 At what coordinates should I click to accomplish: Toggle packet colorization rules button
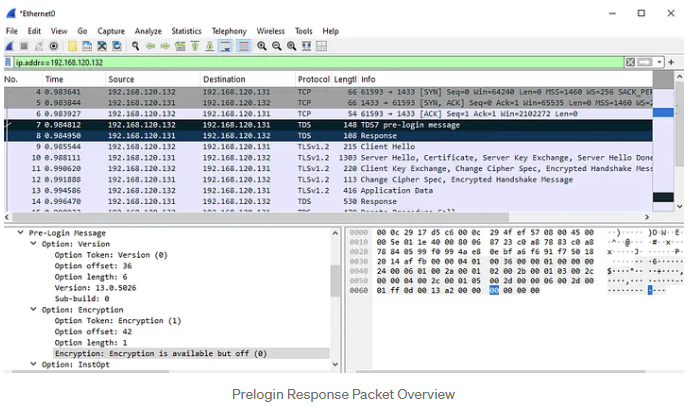244,46
